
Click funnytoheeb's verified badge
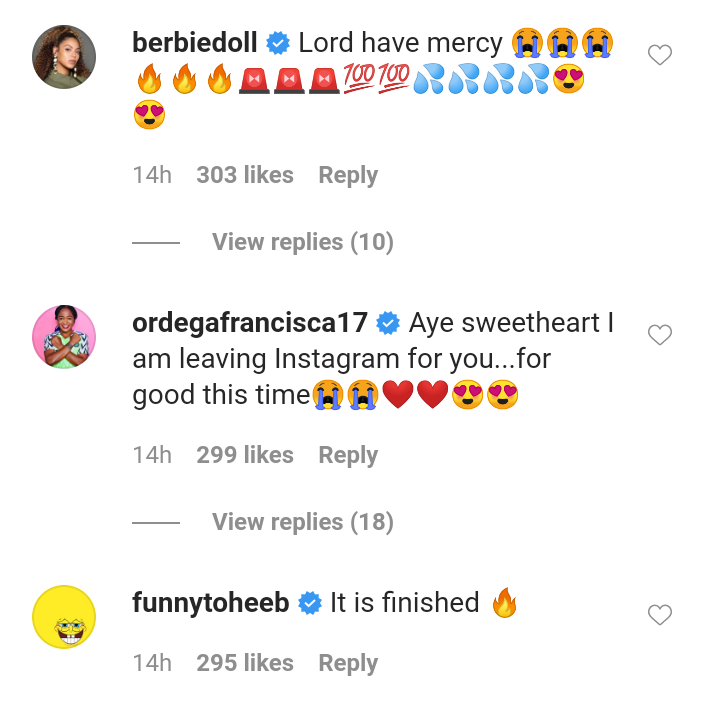[x=310, y=603]
